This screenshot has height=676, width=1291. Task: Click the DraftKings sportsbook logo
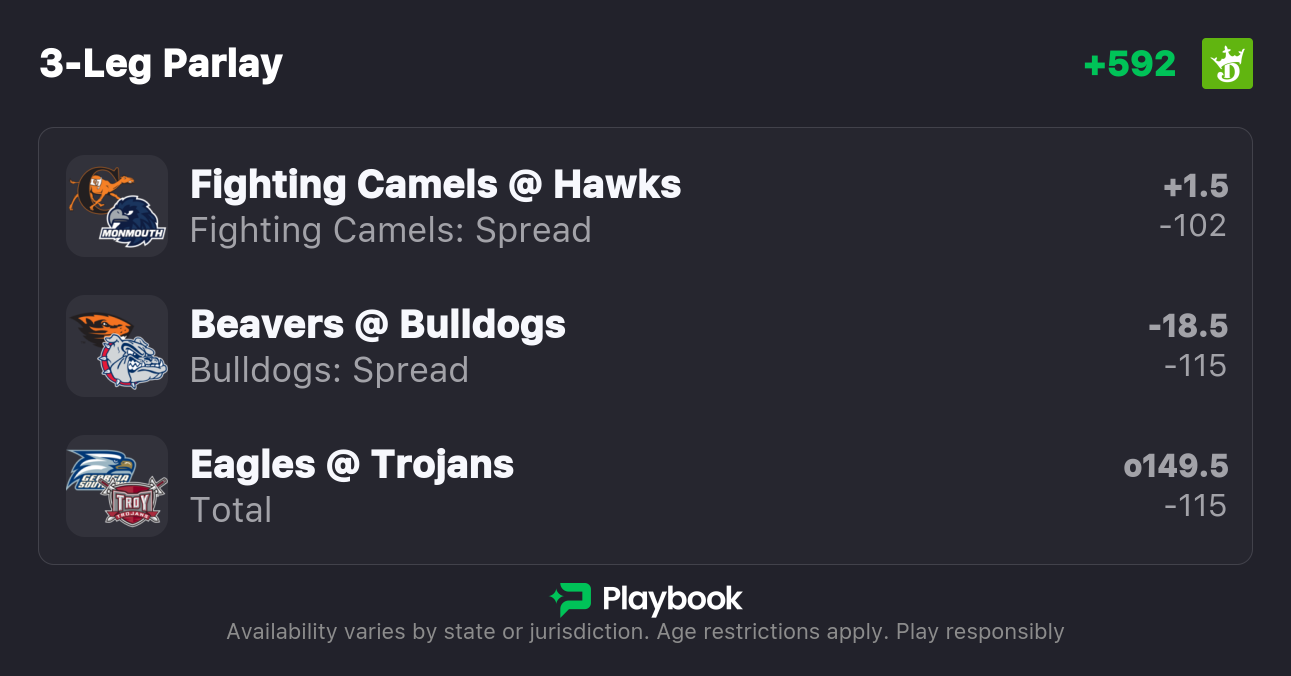click(1227, 64)
